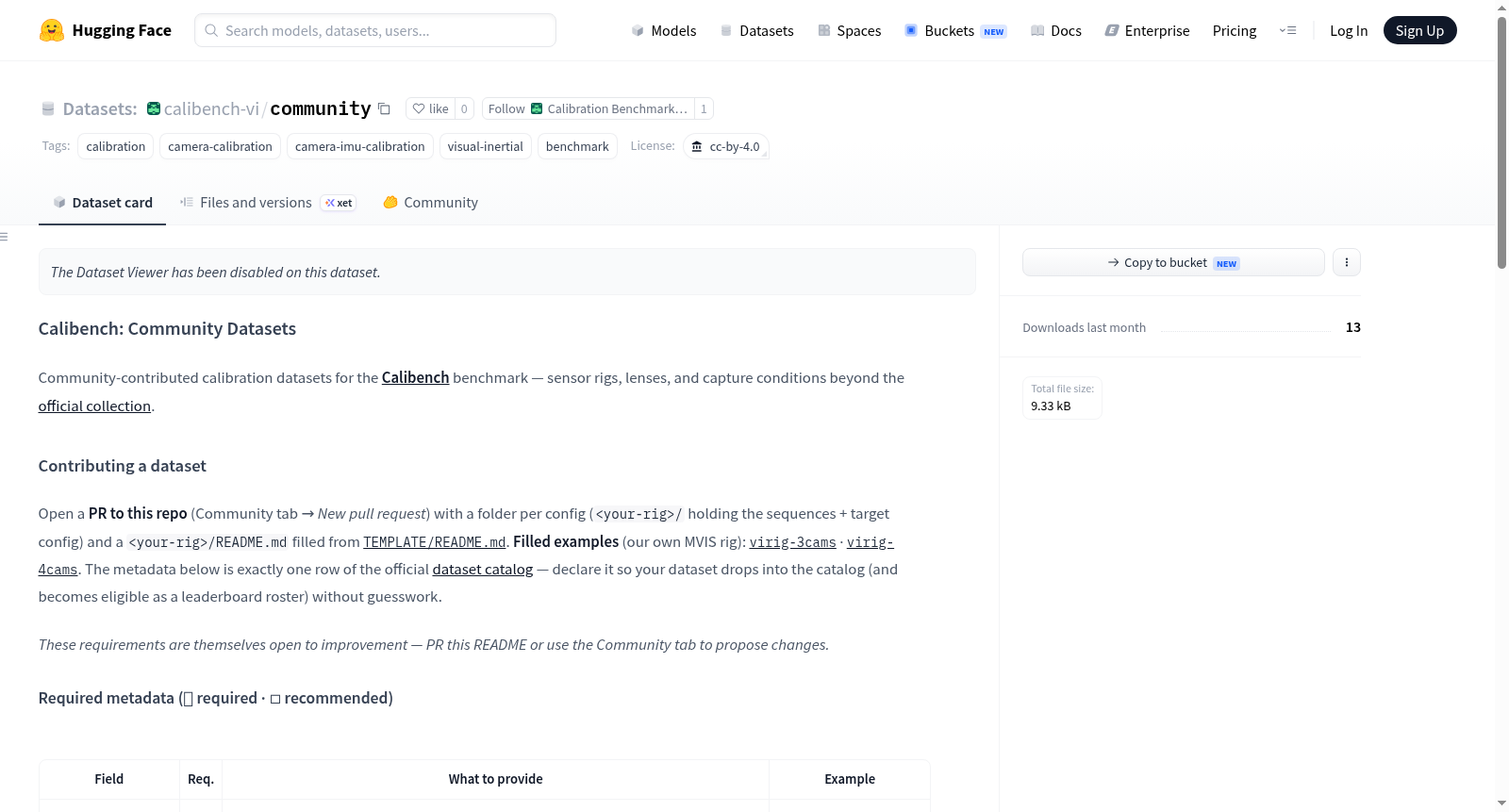Open the cc-by-4.0 license dropdown
1509x812 pixels.
coord(725,146)
